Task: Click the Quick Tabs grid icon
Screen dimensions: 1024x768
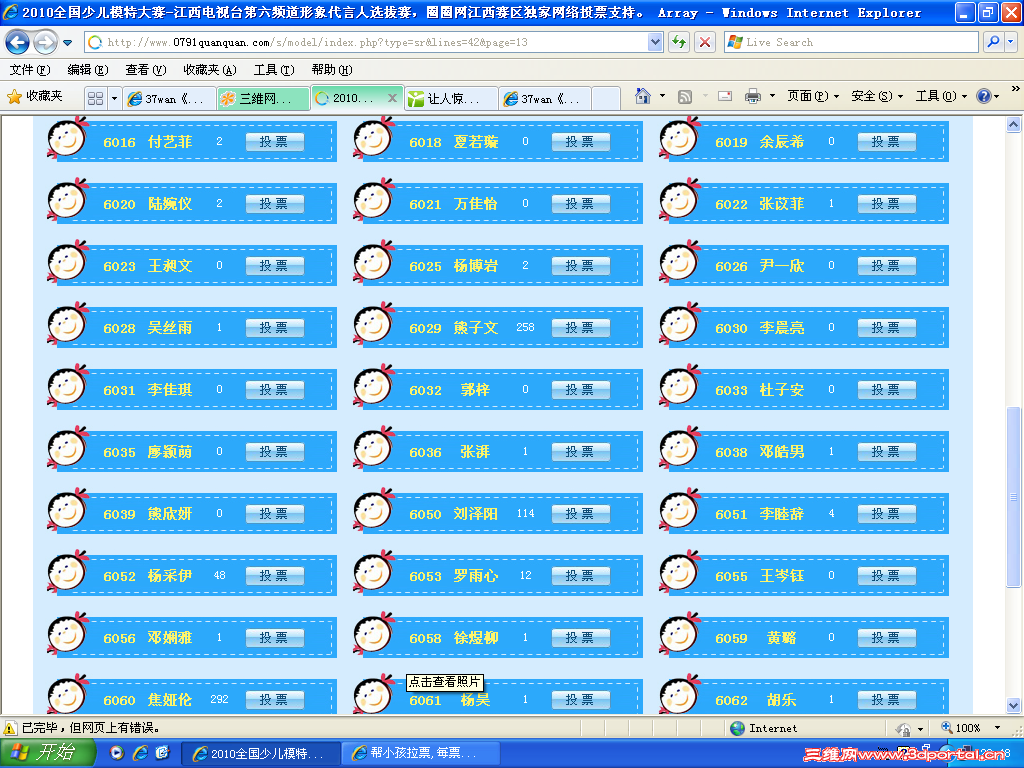Action: pyautogui.click(x=95, y=99)
